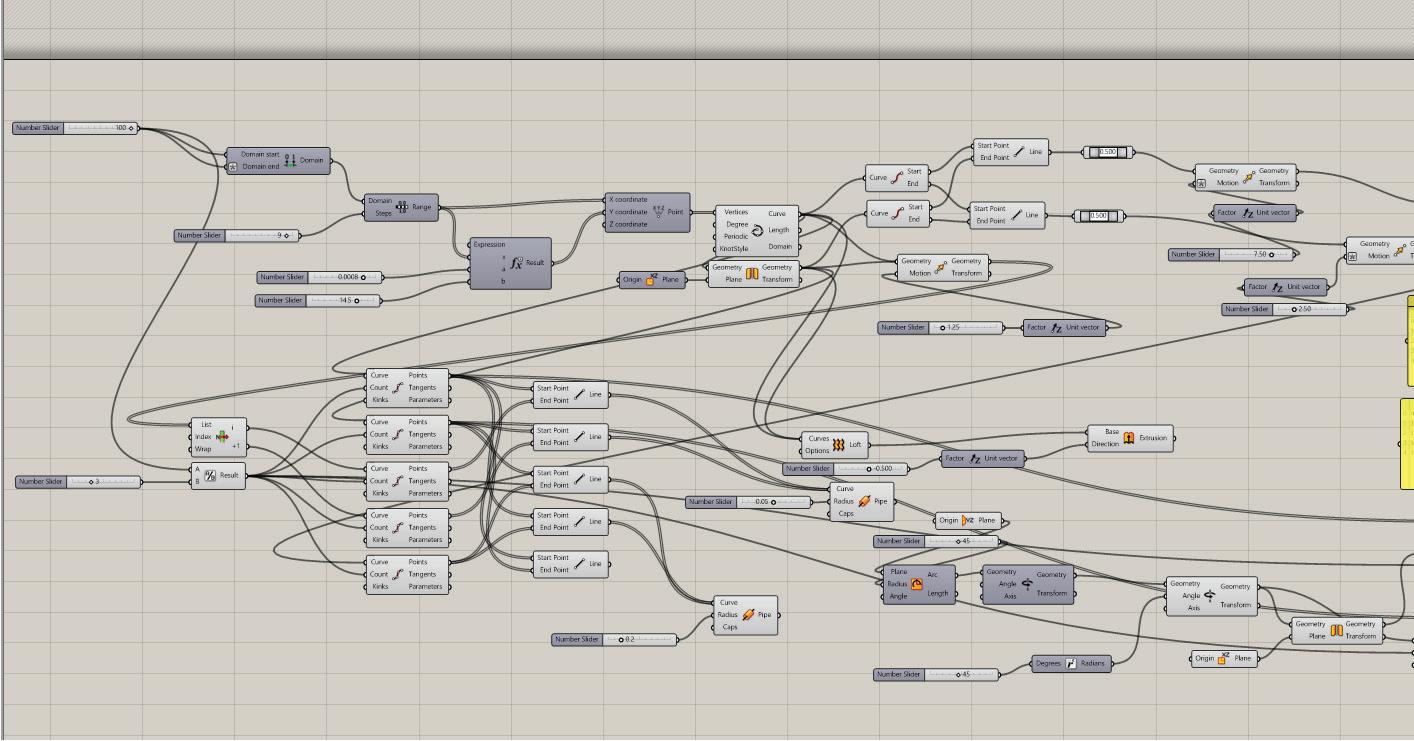Image resolution: width=1414 pixels, height=741 pixels.
Task: Select the fx Expression component icon
Action: coord(516,263)
